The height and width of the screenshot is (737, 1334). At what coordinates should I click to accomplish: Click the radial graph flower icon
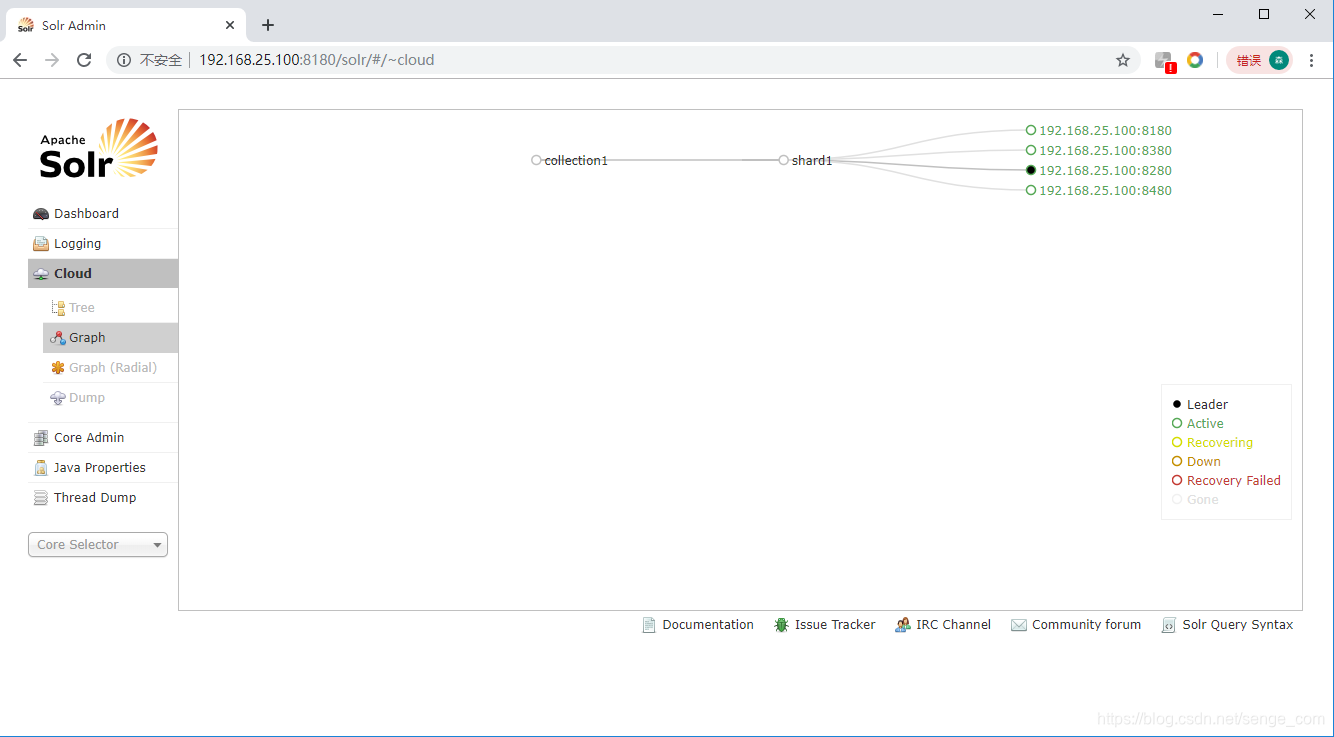tap(58, 368)
